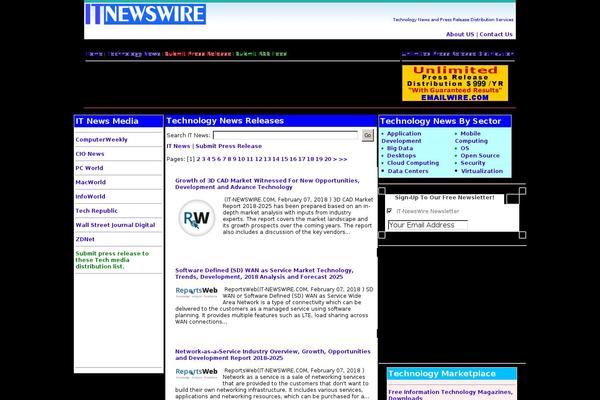This screenshot has height=400, width=600.
Task: Open Cloud Computing sector
Action: coord(413,163)
